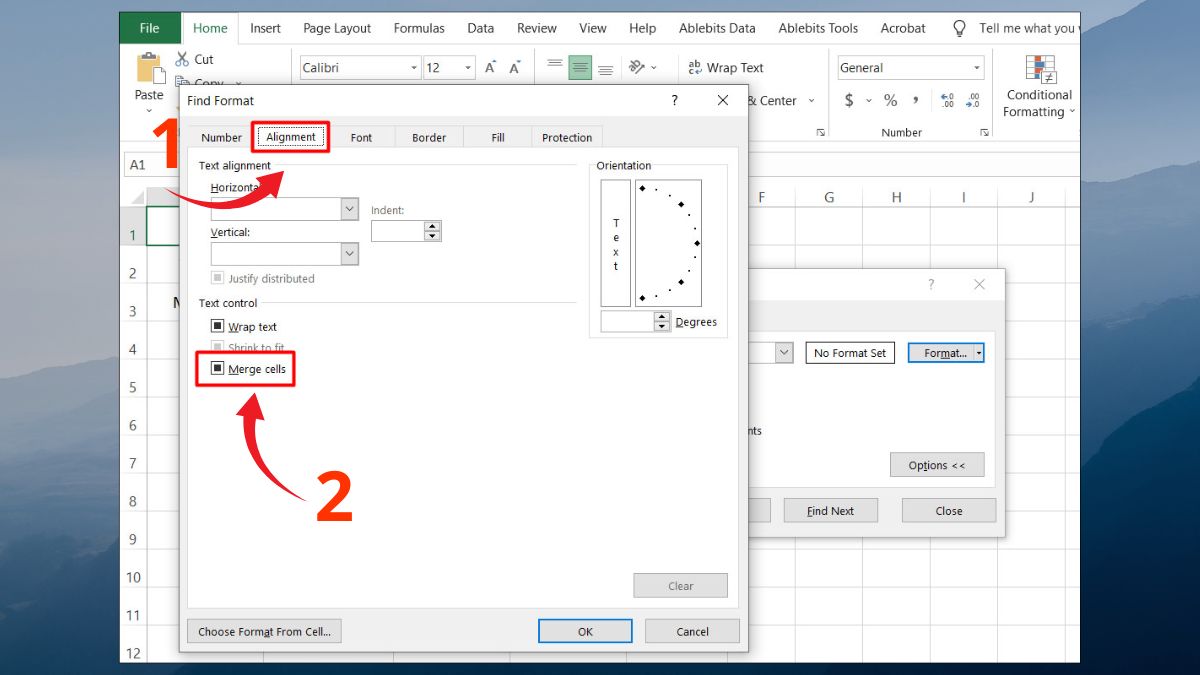The height and width of the screenshot is (675, 1200).
Task: Click the orientation dial in Find Format
Action: (668, 243)
